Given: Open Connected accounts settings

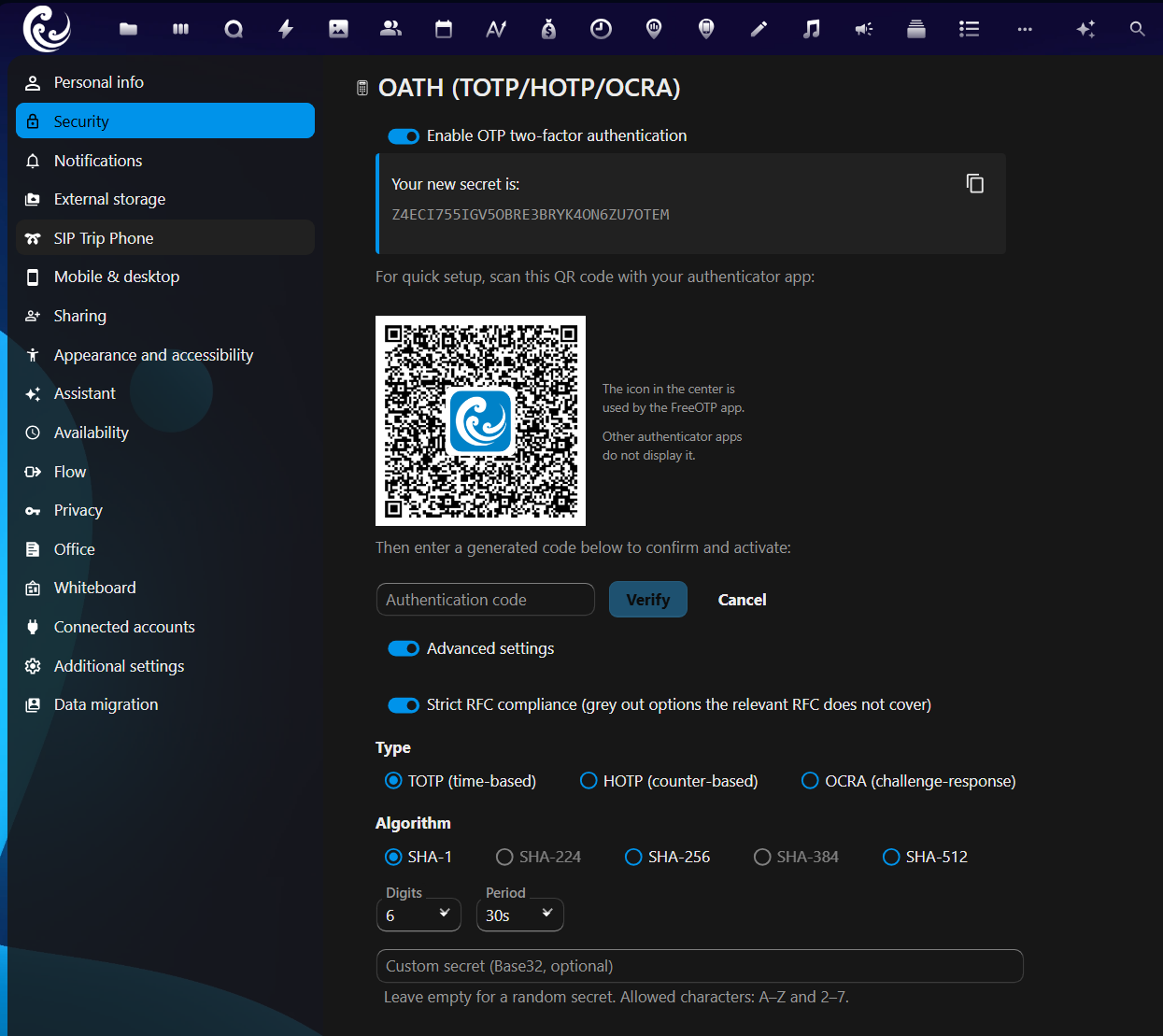Looking at the screenshot, I should click(165, 627).
